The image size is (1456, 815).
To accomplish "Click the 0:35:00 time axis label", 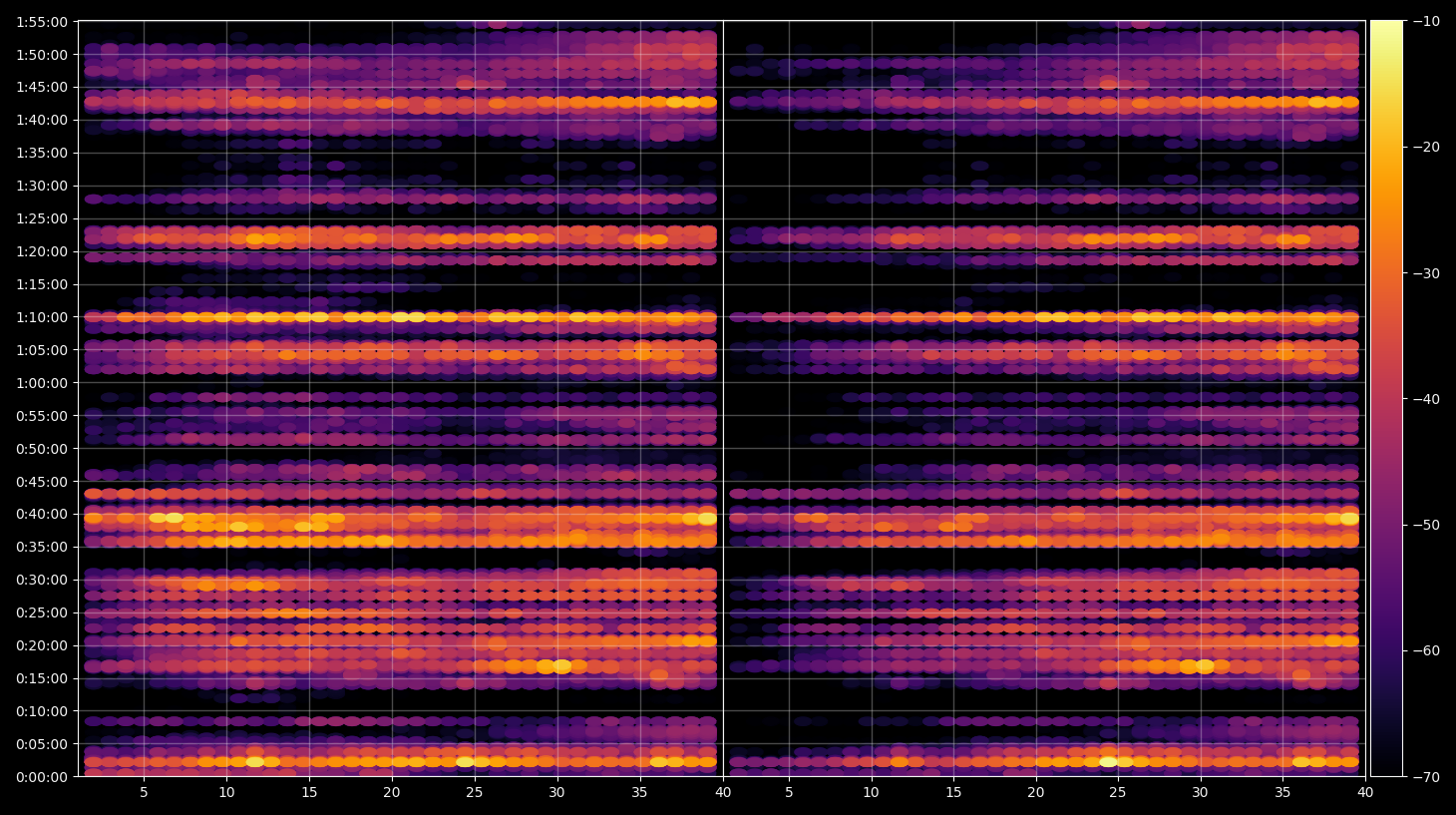I will pos(42,547).
